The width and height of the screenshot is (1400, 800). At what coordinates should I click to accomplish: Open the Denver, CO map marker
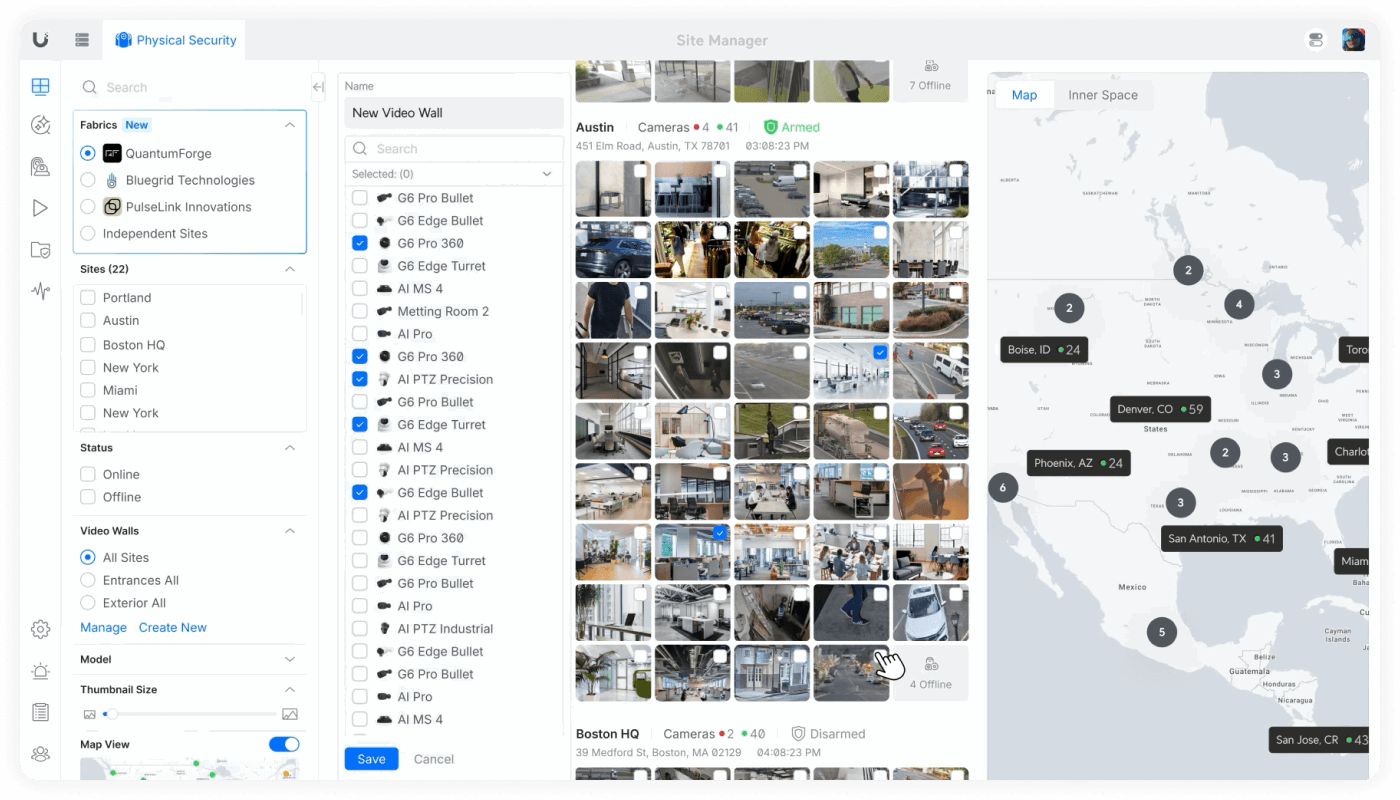click(1160, 409)
